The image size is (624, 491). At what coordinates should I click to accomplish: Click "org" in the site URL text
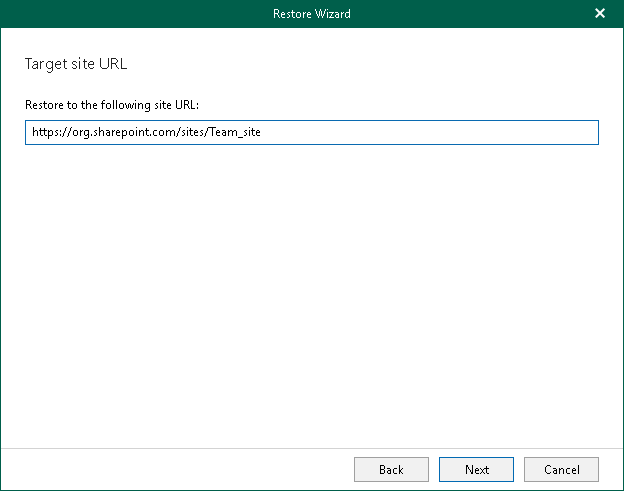[77, 133]
